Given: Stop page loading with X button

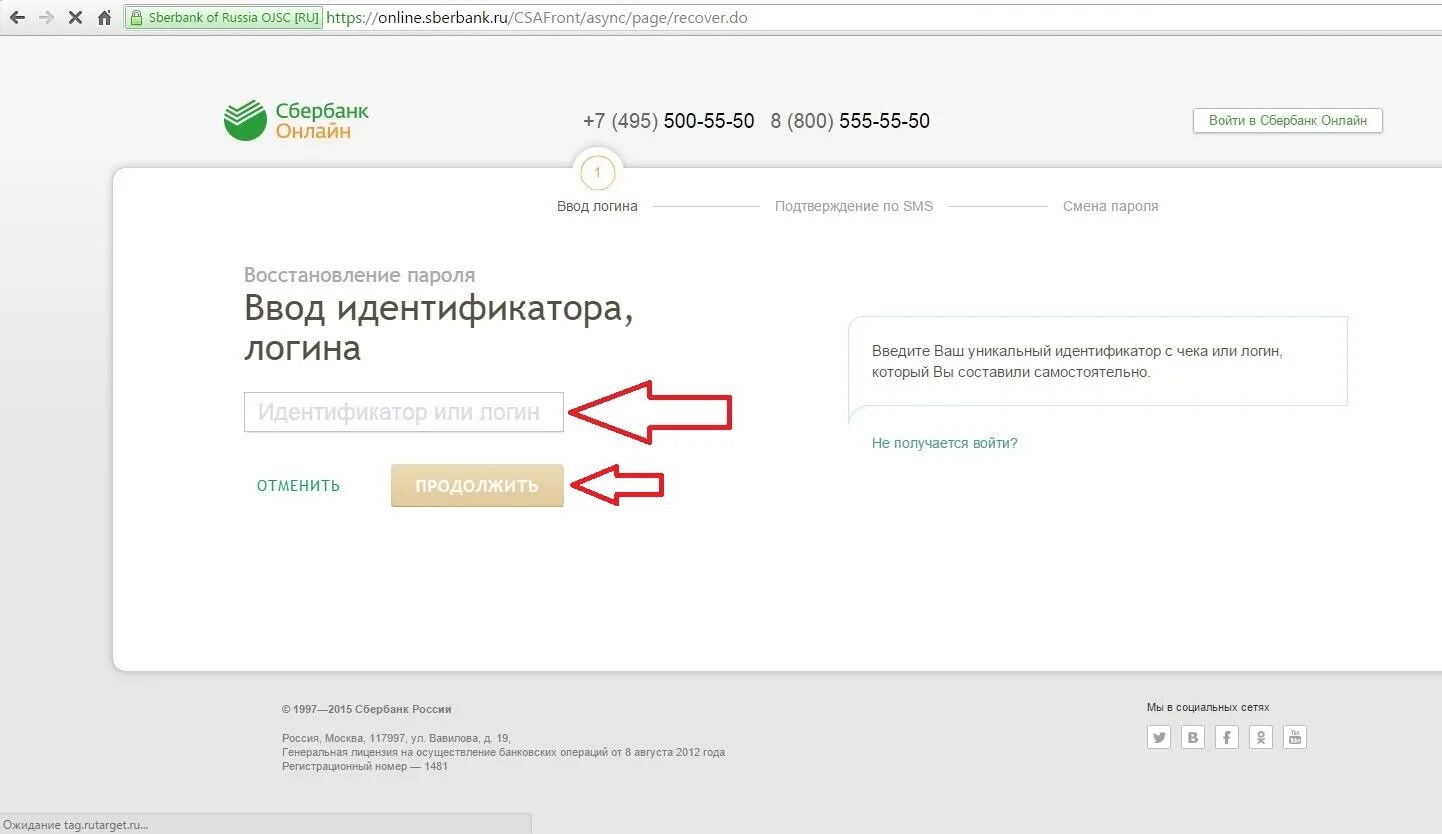Looking at the screenshot, I should pos(75,18).
